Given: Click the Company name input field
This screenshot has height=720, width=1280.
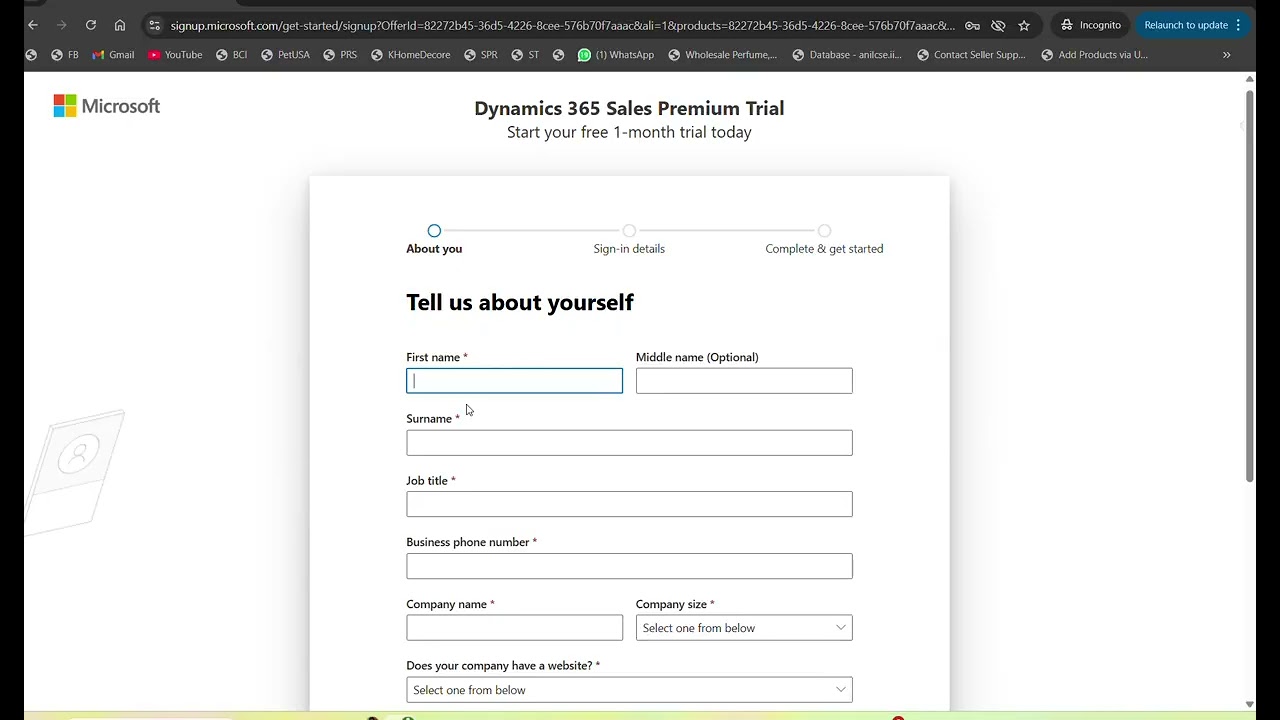Looking at the screenshot, I should (x=514, y=628).
